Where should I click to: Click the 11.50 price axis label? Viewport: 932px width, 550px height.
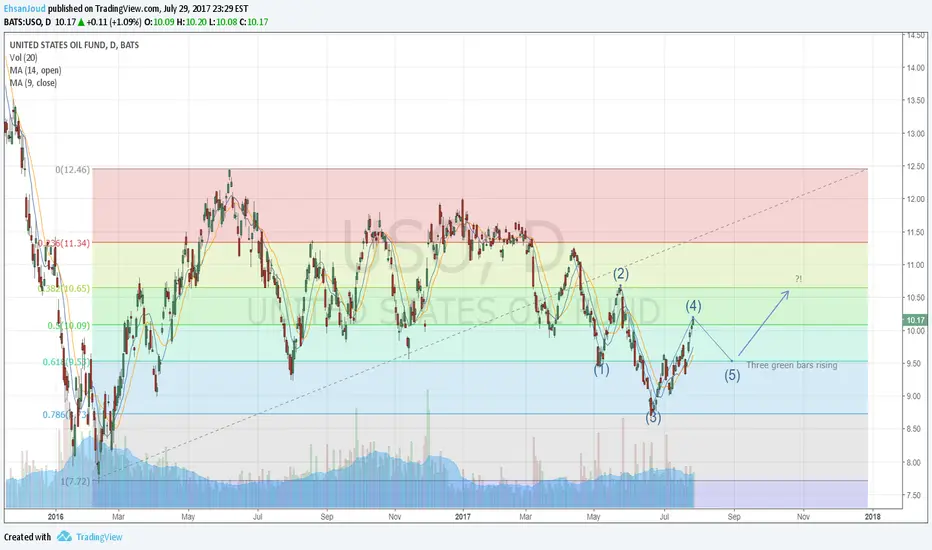pos(915,232)
